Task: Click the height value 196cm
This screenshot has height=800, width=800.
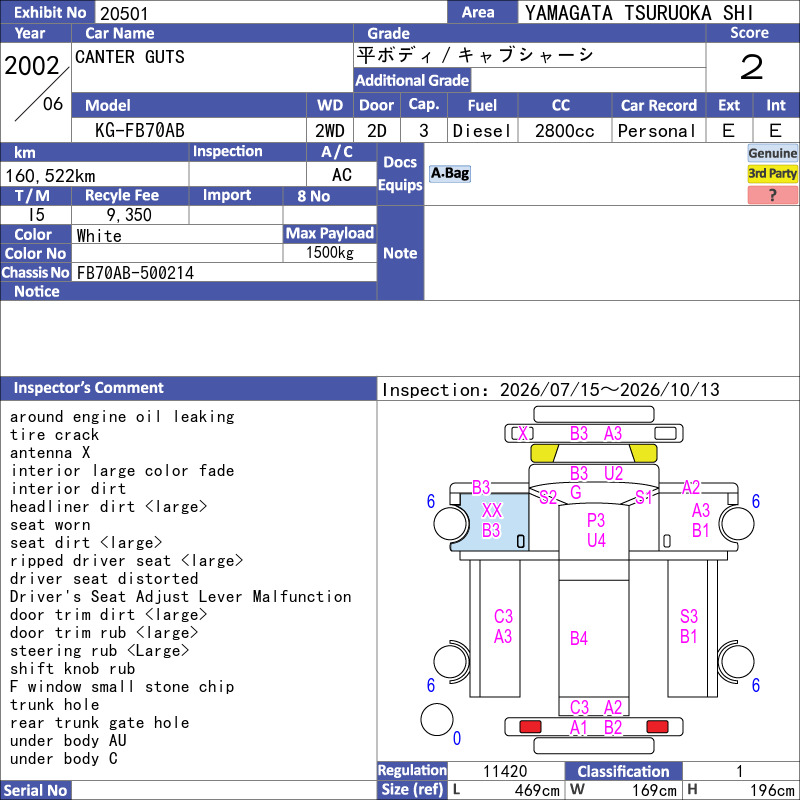Action: tap(772, 790)
